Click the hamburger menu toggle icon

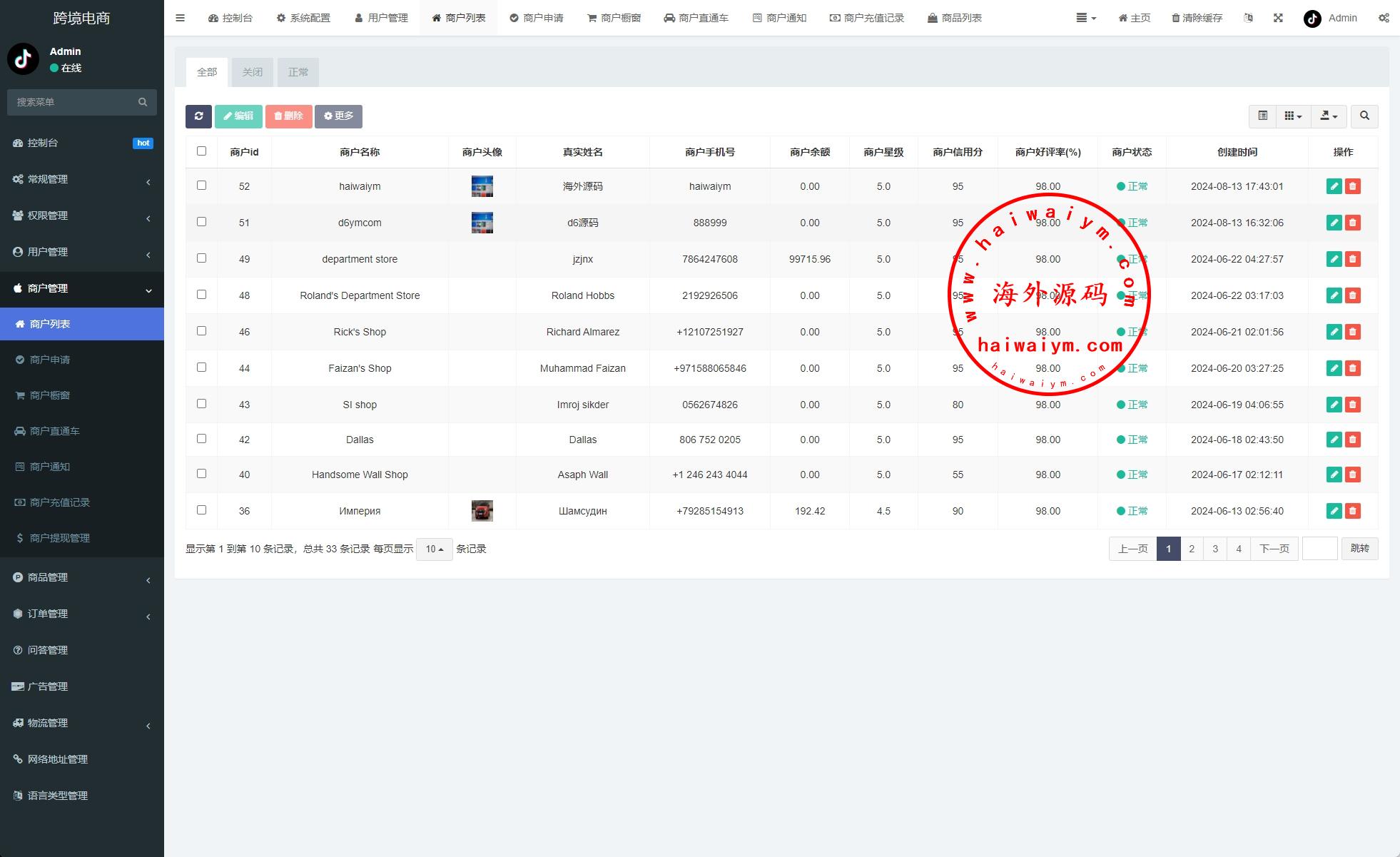(x=180, y=18)
